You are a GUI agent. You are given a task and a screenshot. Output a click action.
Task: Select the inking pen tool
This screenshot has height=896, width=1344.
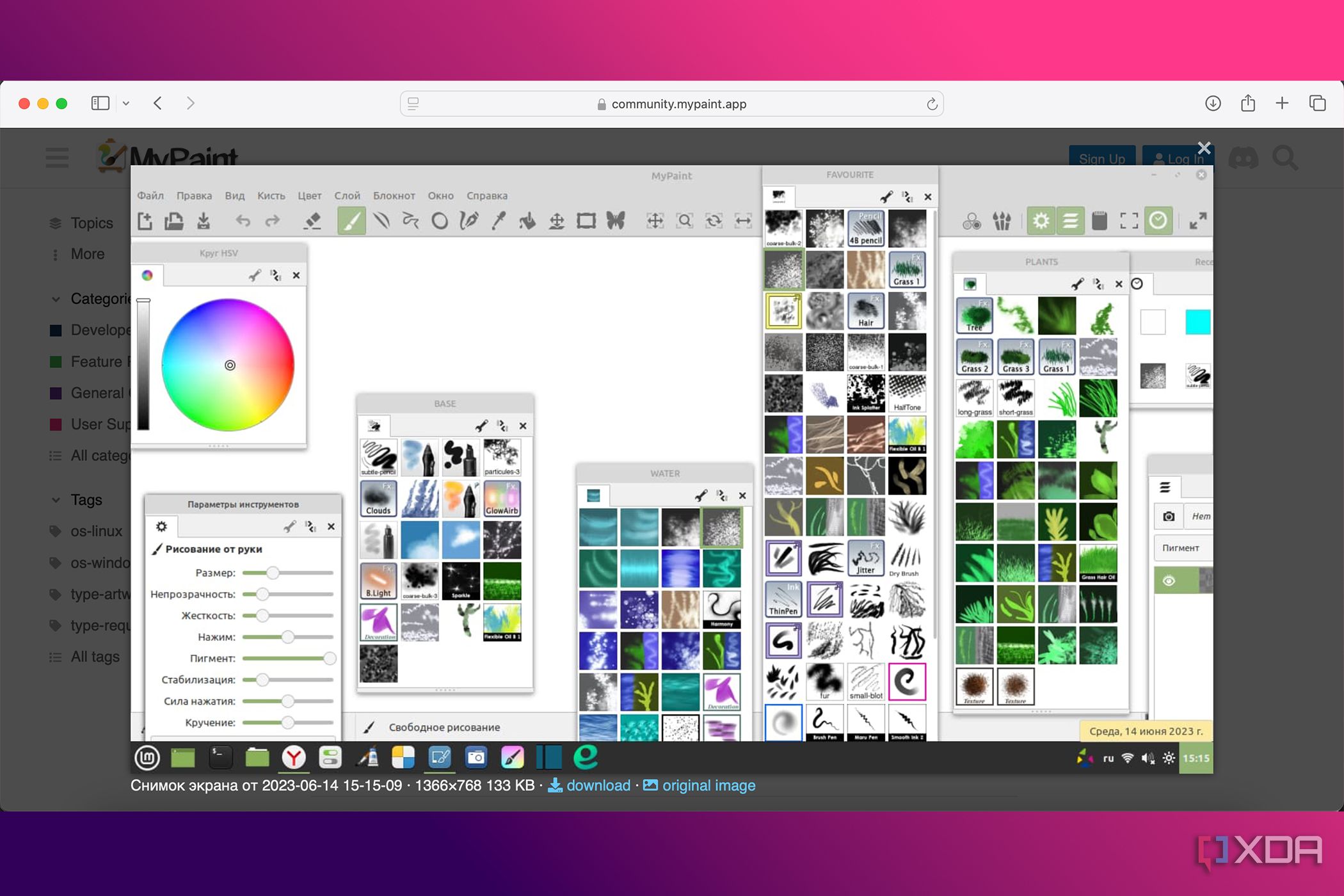click(469, 221)
